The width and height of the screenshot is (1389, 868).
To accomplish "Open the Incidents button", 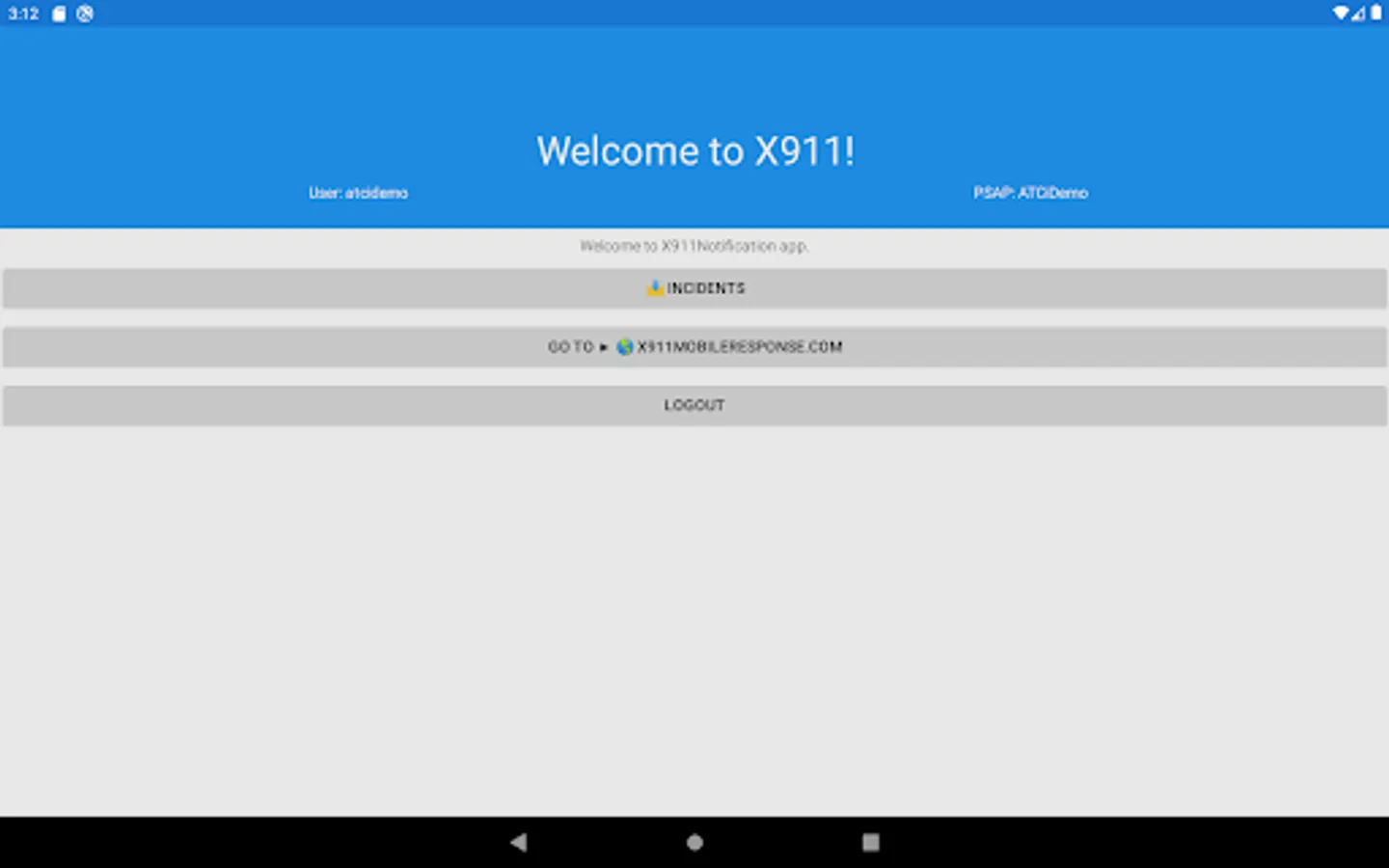I will (694, 288).
